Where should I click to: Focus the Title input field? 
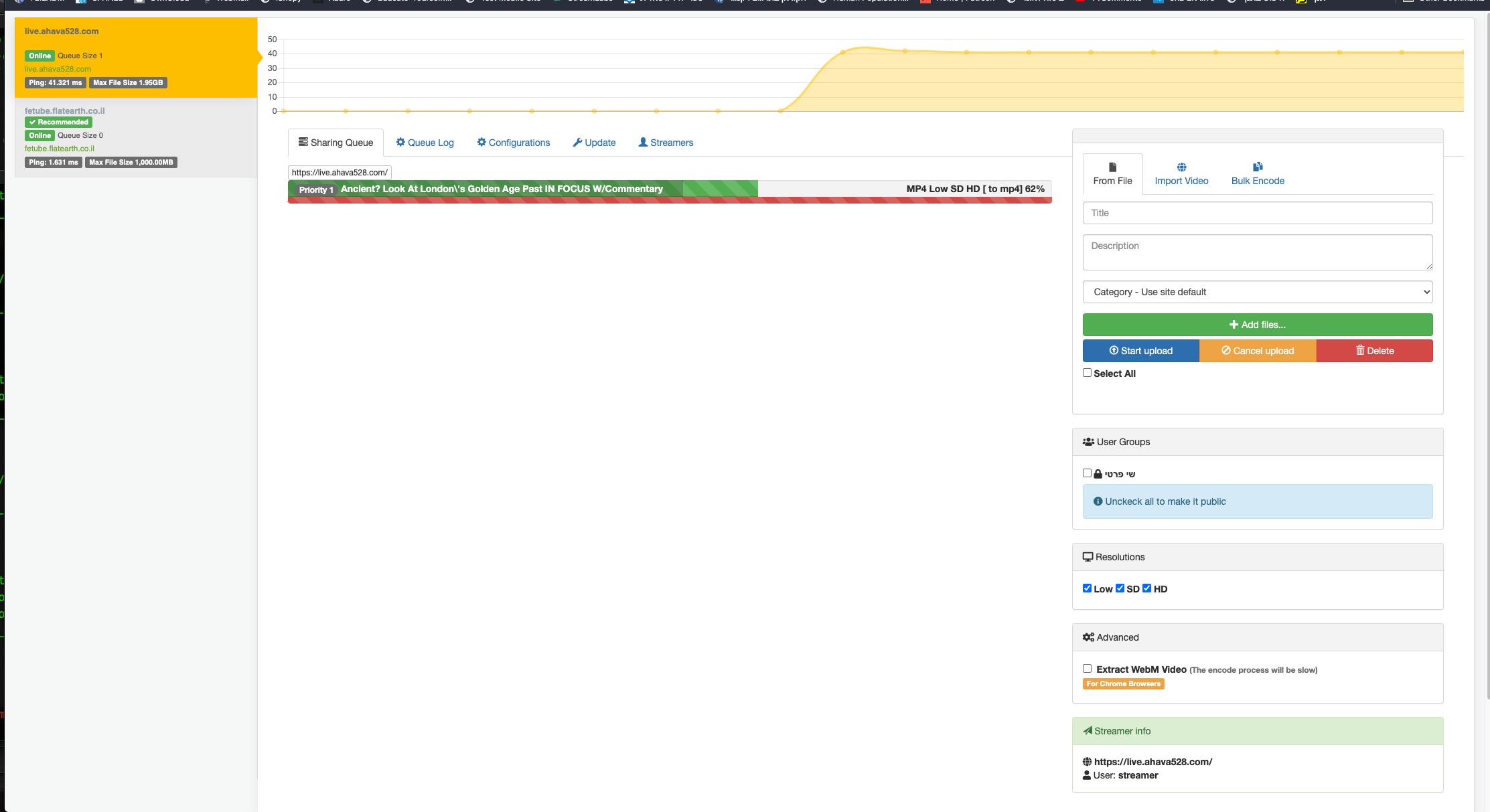tap(1258, 213)
